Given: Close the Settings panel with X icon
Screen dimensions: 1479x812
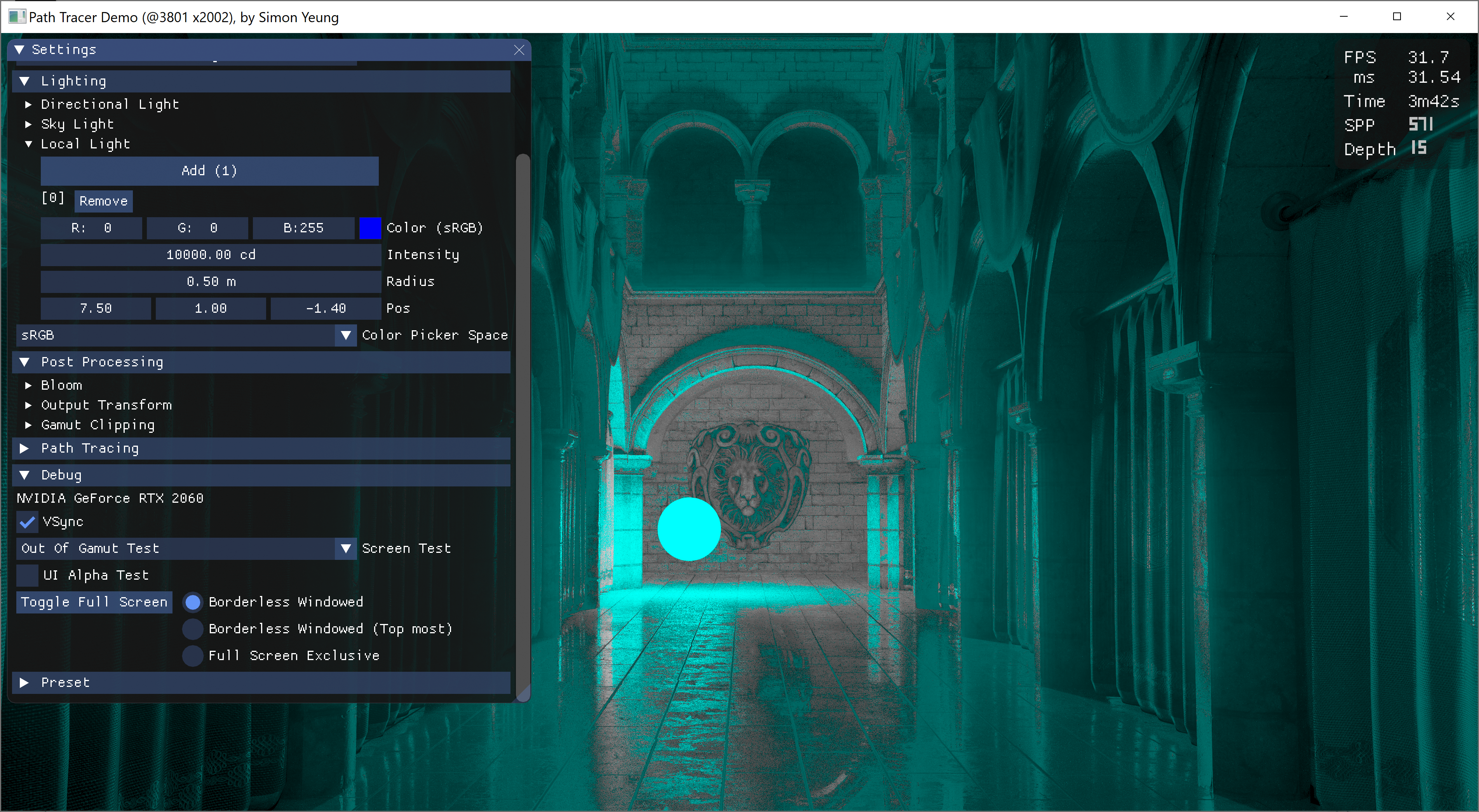Looking at the screenshot, I should (x=519, y=50).
